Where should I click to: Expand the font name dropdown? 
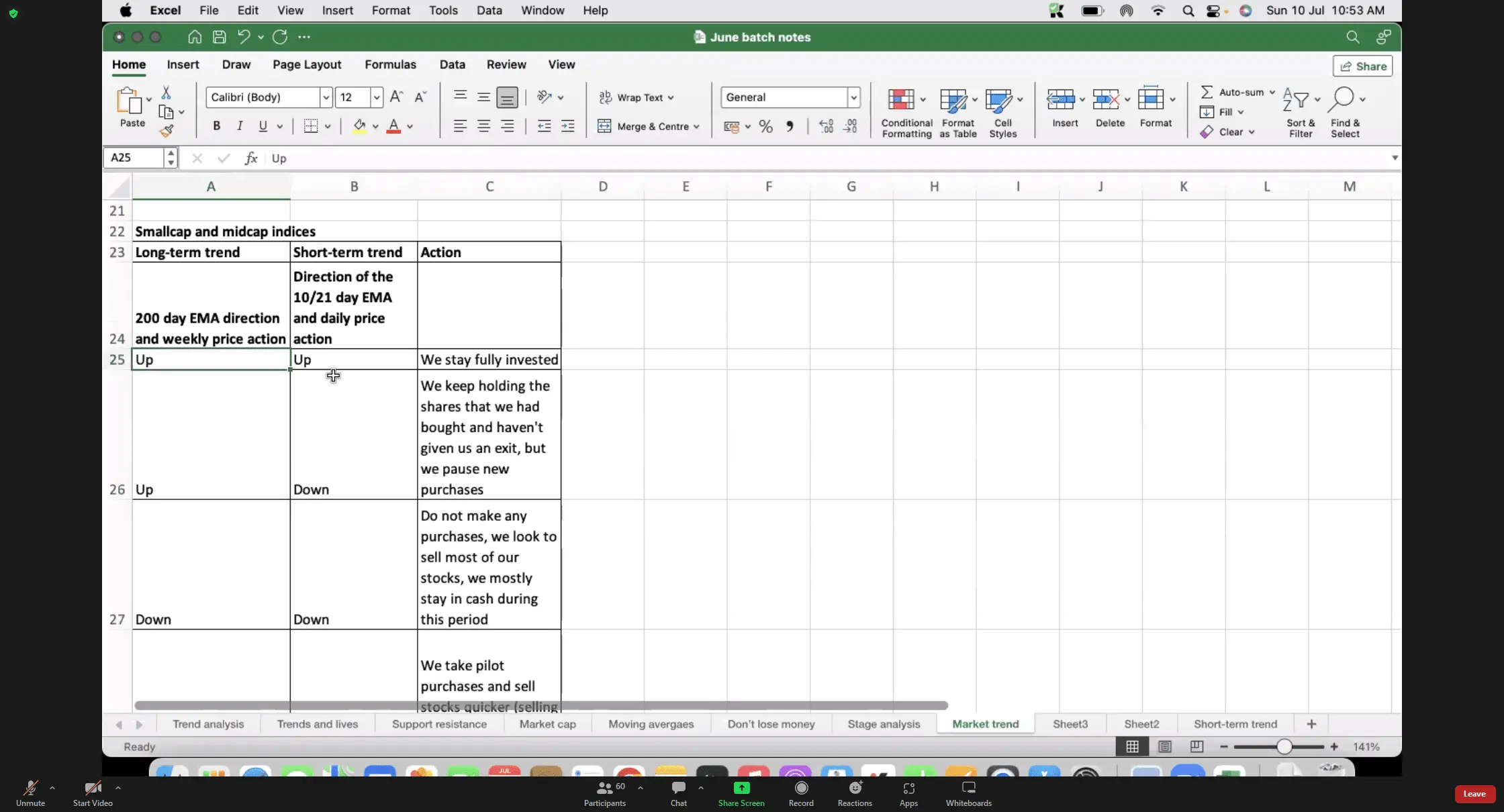[x=326, y=97]
